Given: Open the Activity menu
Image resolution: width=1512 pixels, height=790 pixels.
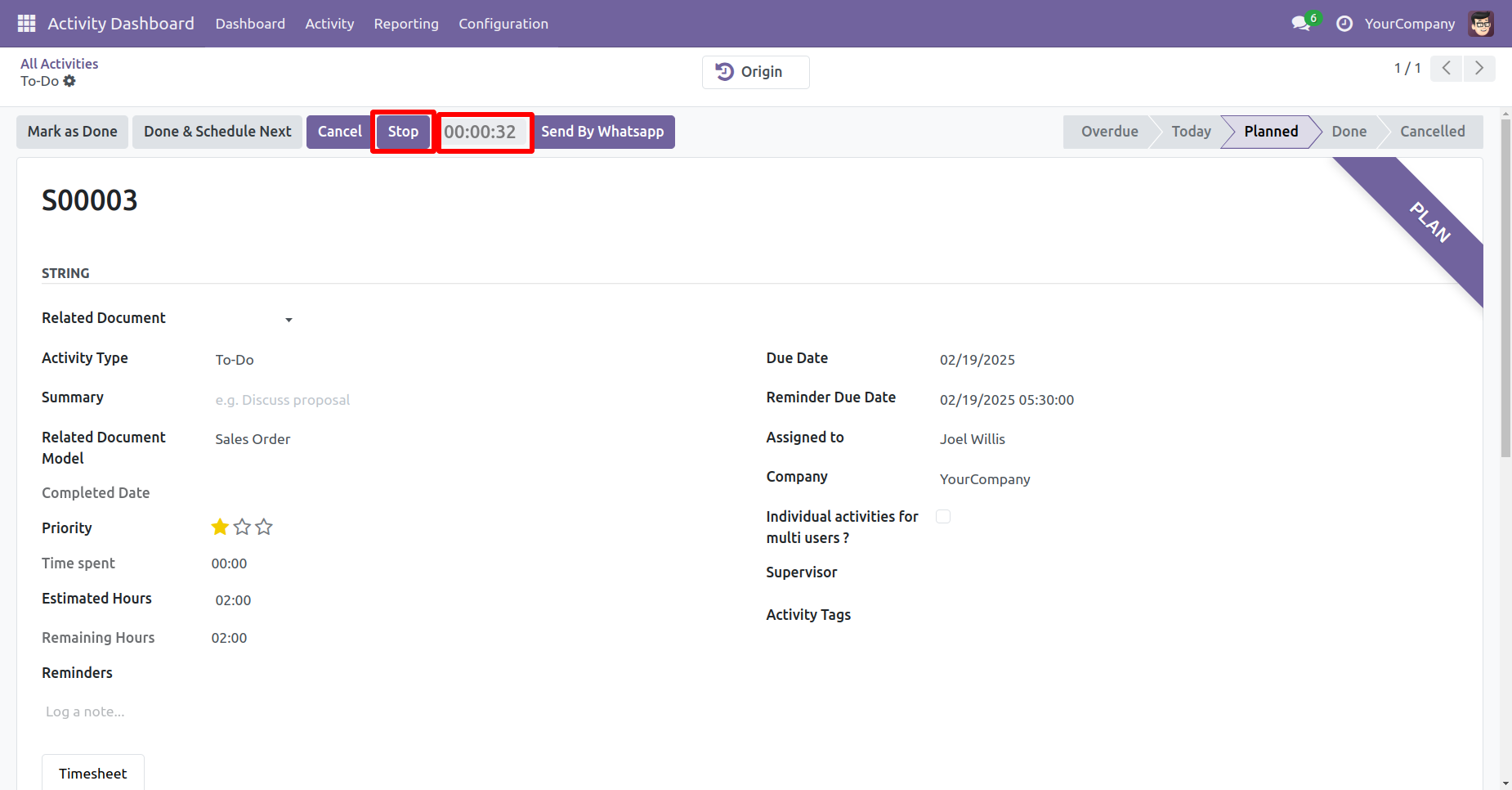Looking at the screenshot, I should pyautogui.click(x=329, y=24).
